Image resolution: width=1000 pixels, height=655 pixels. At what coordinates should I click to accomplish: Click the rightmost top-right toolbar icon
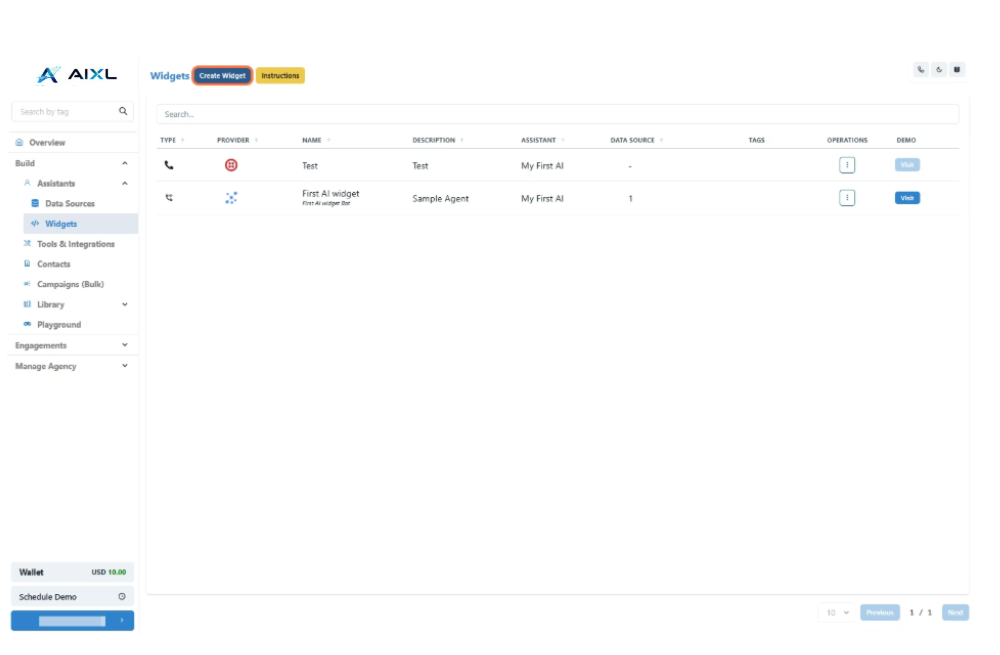coord(957,70)
